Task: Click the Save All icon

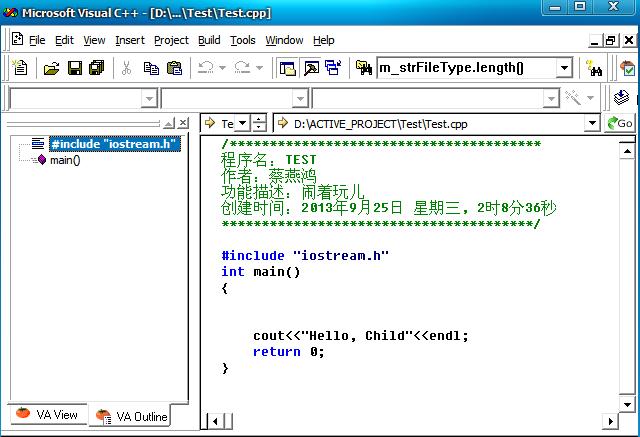Action: (97, 68)
